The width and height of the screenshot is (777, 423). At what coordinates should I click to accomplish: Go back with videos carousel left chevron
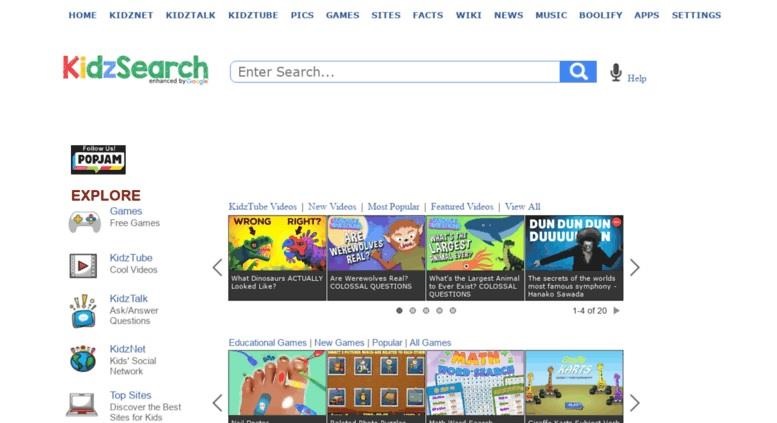[217, 267]
